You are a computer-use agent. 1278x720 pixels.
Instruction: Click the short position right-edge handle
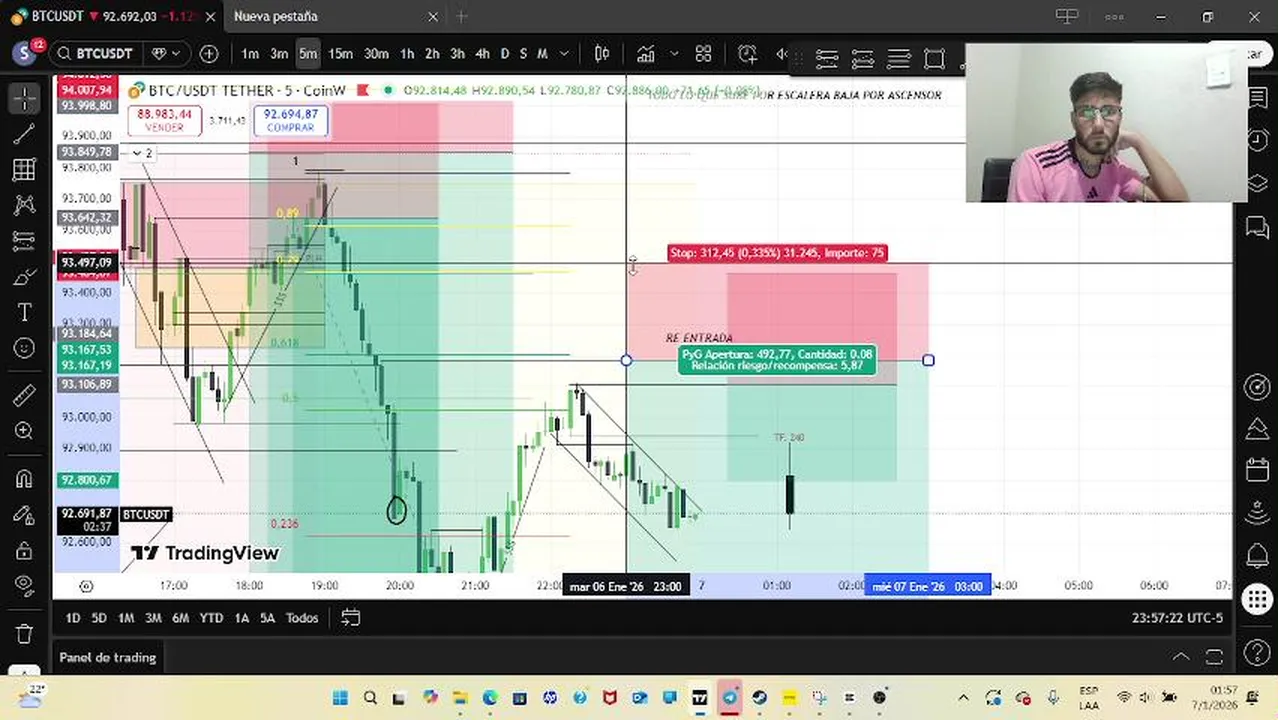pos(928,360)
